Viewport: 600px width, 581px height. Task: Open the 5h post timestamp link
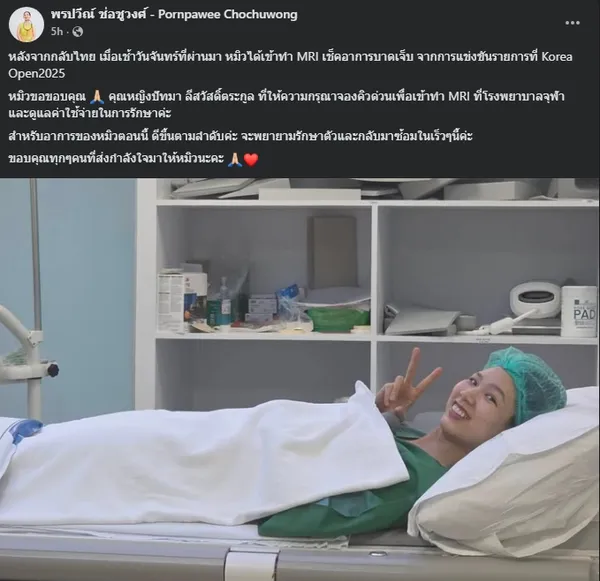pyautogui.click(x=56, y=31)
